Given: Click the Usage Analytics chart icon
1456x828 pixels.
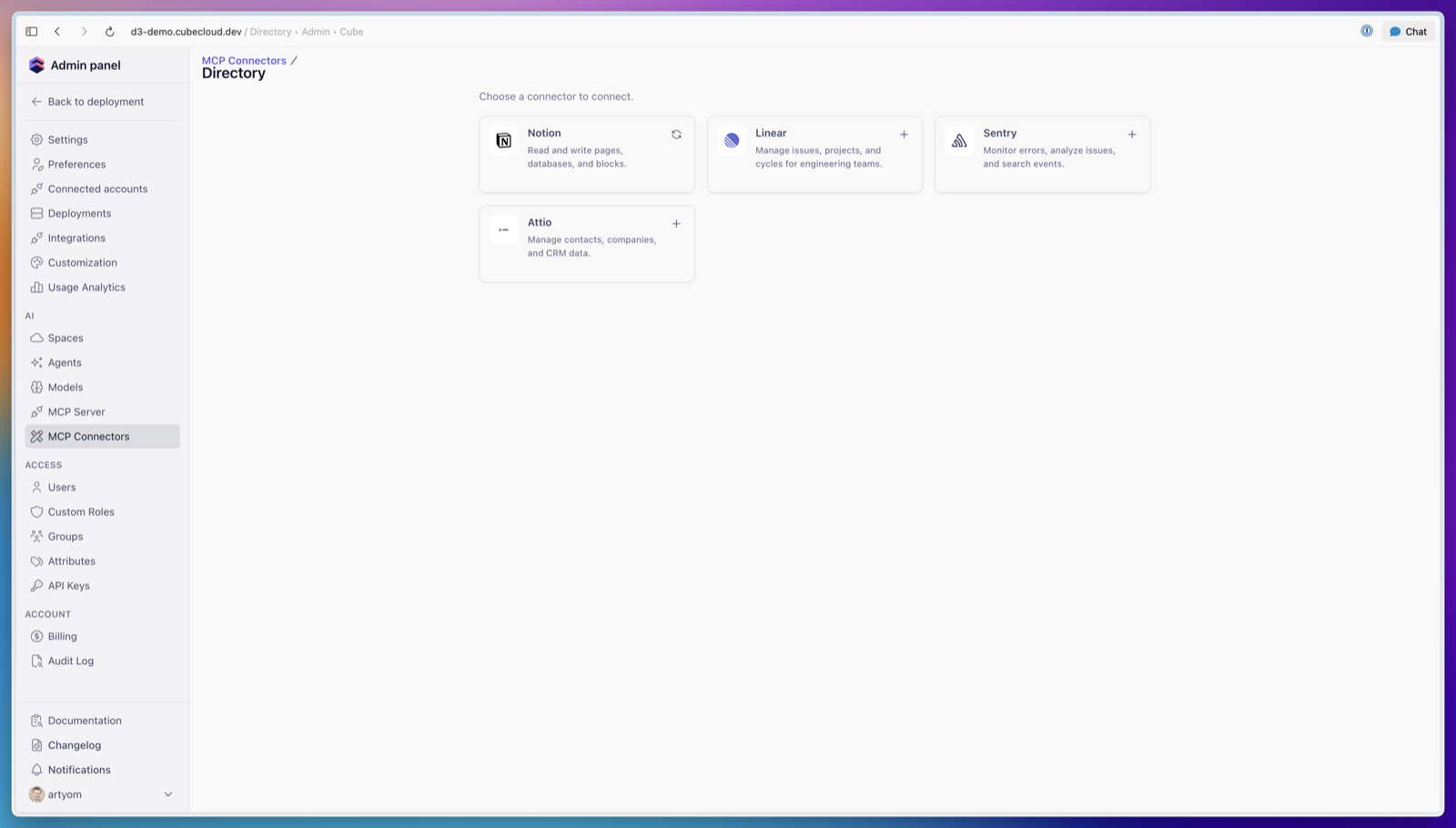Looking at the screenshot, I should [x=36, y=288].
